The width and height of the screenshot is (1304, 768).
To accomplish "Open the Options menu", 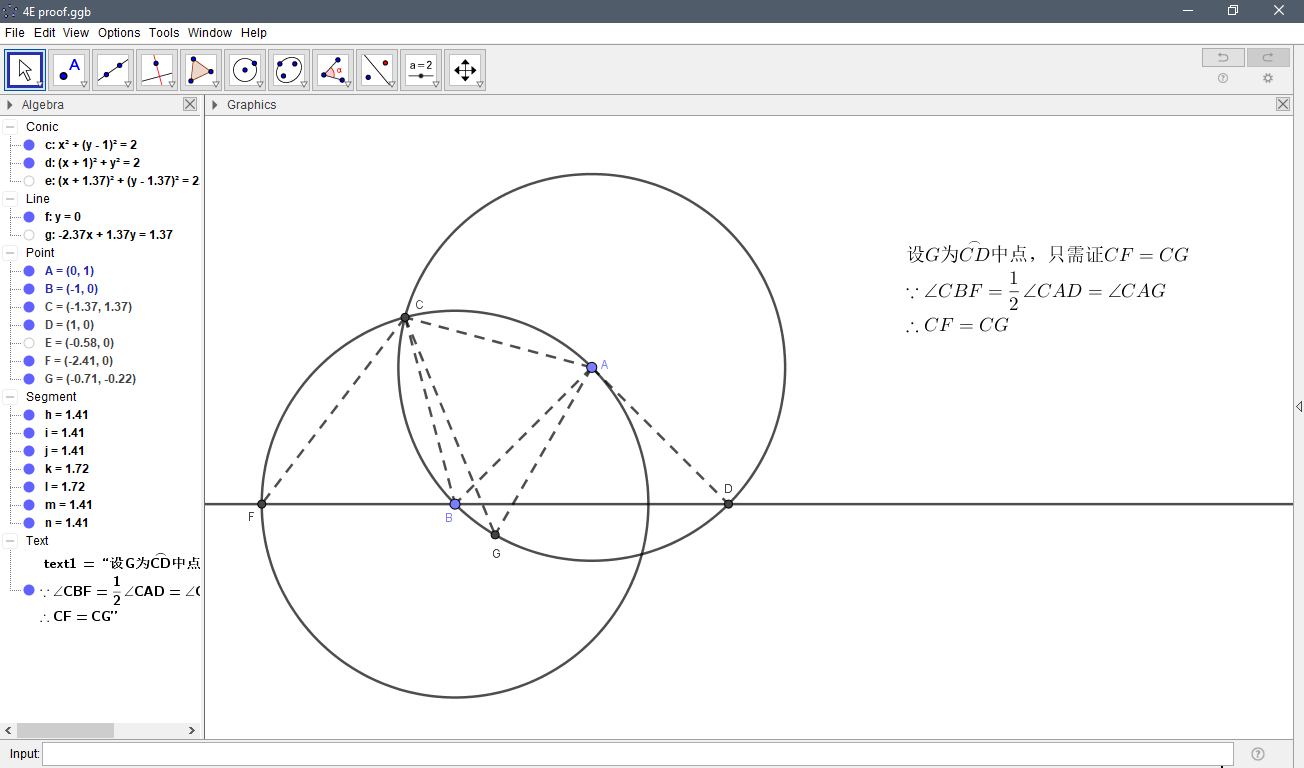I will 118,32.
